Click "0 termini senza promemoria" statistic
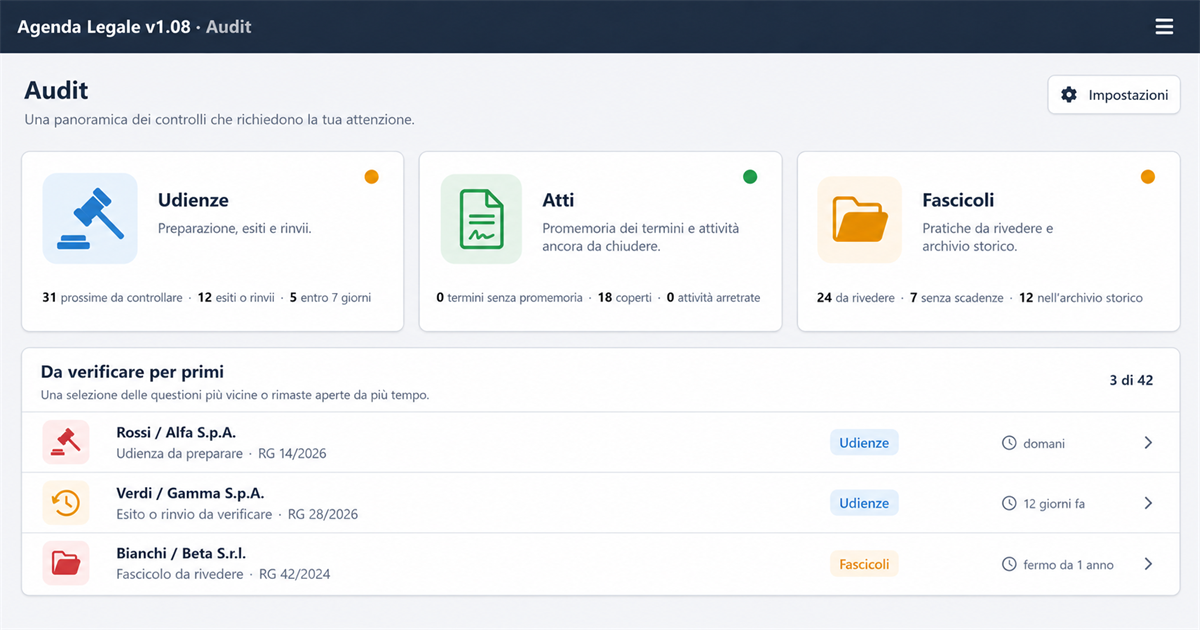The width and height of the screenshot is (1200, 630). (x=509, y=298)
